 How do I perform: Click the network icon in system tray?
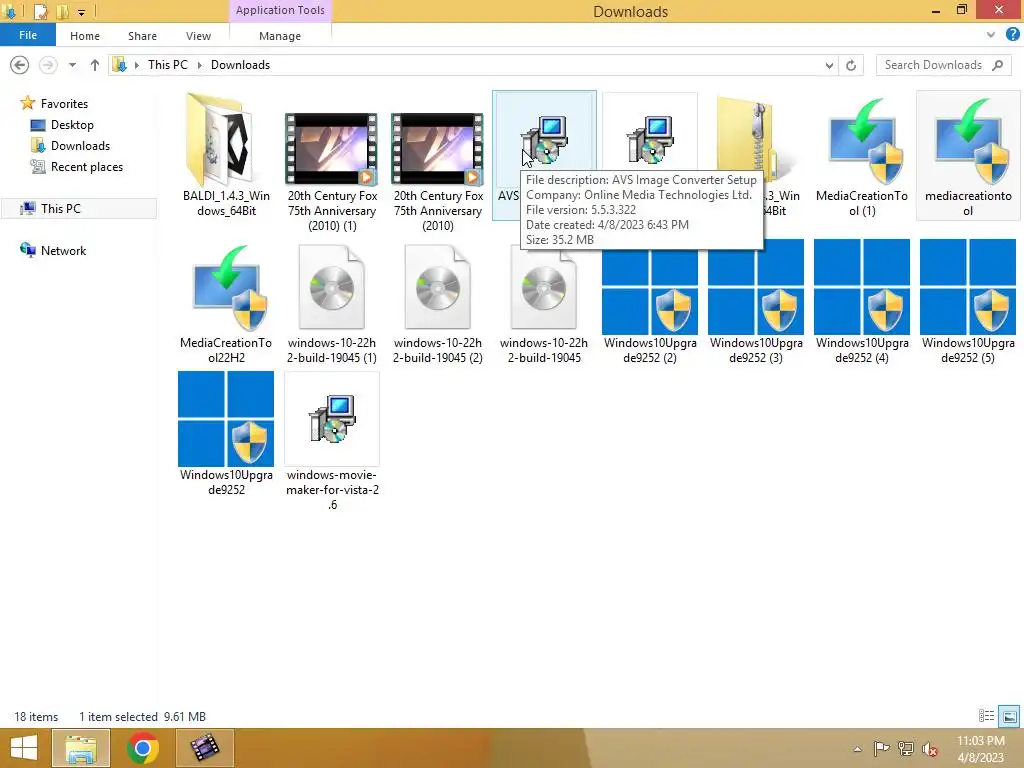[906, 748]
